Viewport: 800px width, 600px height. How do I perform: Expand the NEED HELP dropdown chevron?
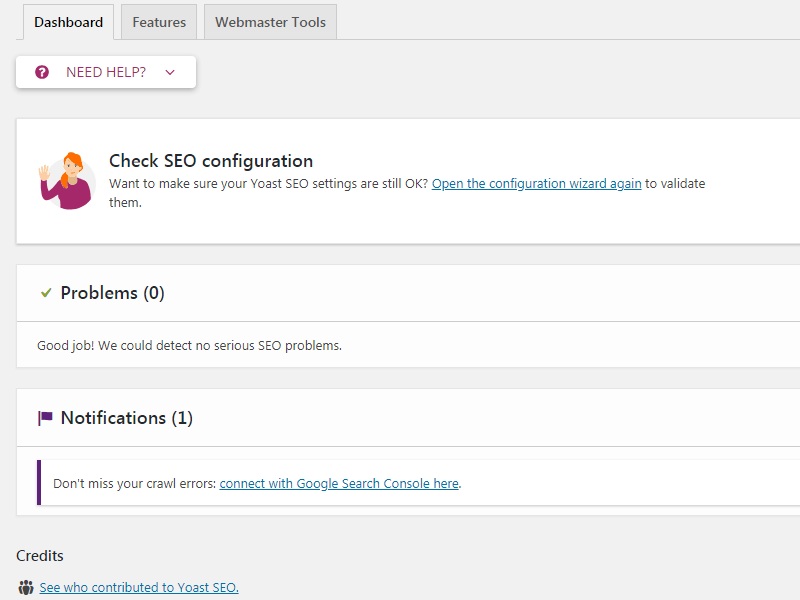[x=170, y=72]
